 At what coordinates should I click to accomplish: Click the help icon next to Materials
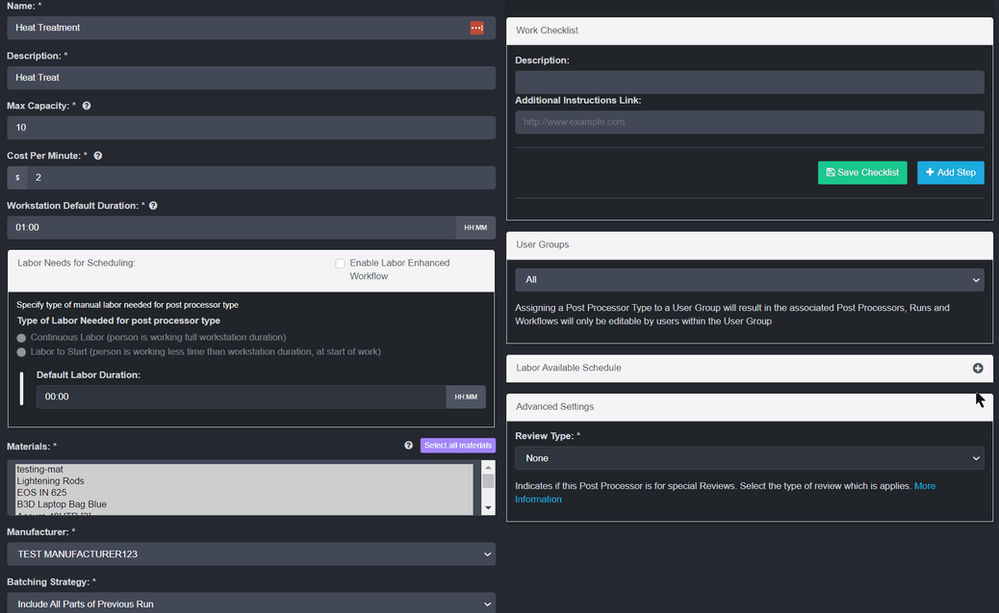(x=407, y=445)
